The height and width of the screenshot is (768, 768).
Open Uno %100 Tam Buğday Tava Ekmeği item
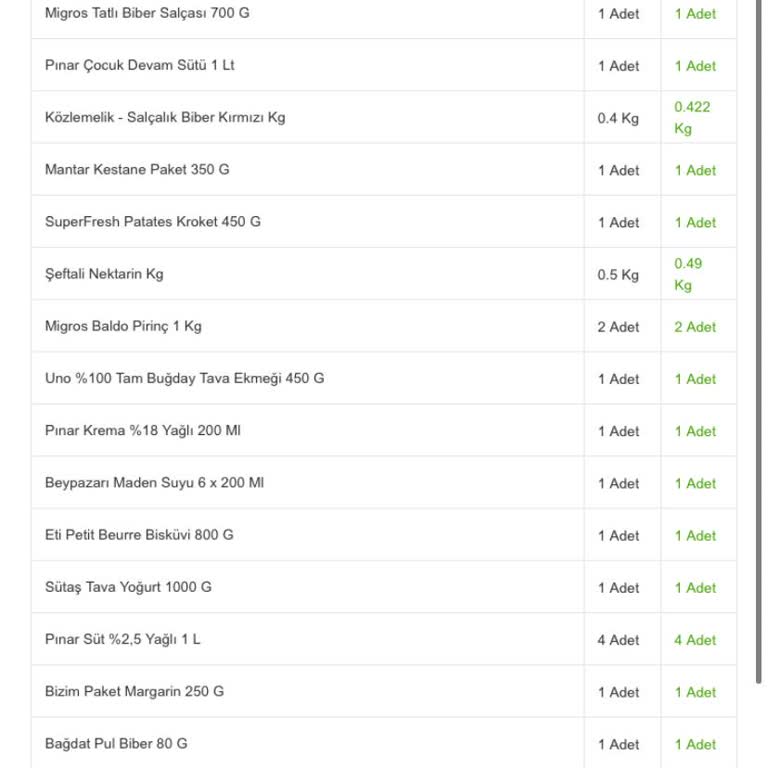(x=184, y=378)
